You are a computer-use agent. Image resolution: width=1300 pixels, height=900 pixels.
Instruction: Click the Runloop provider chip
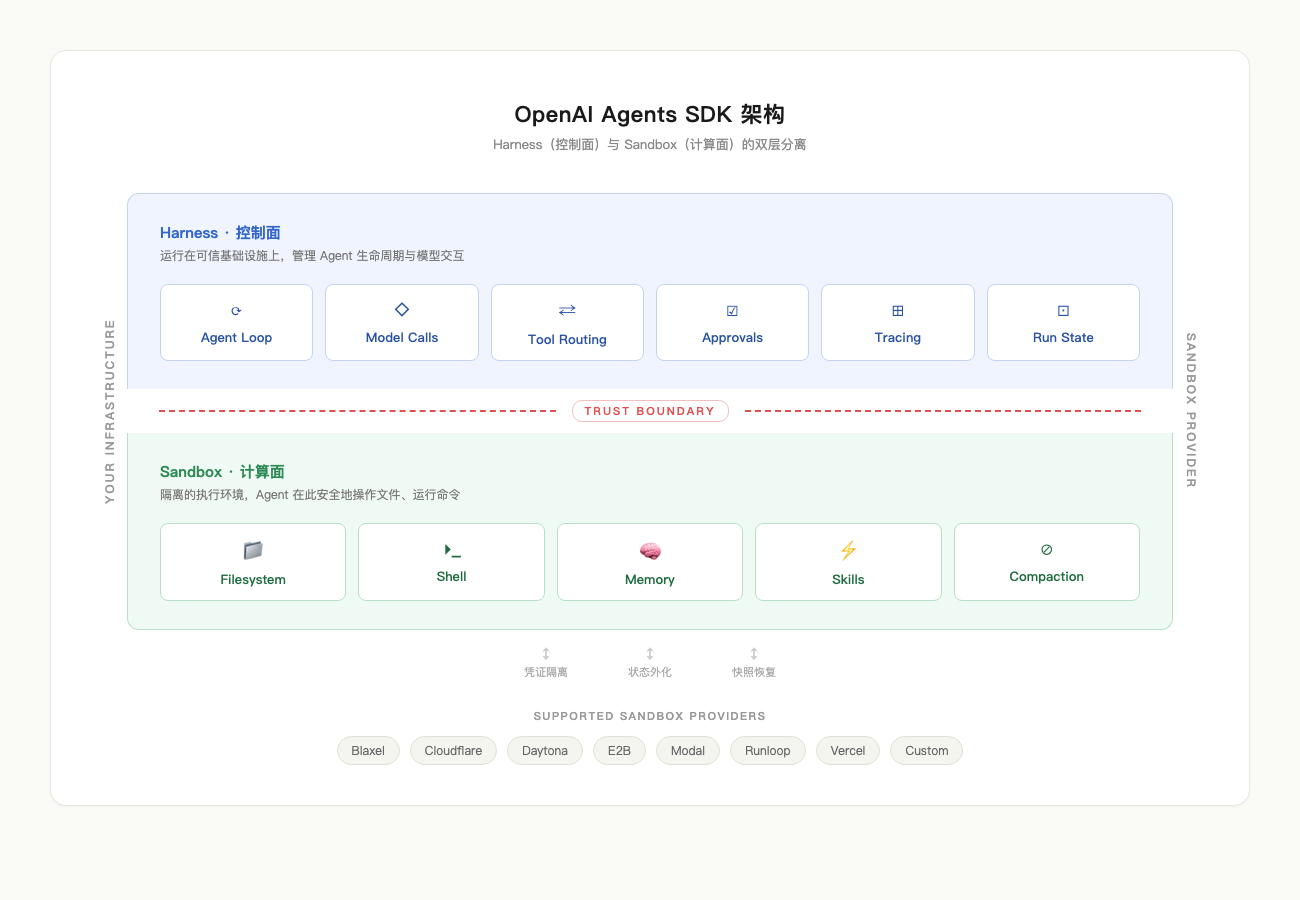pyautogui.click(x=768, y=751)
